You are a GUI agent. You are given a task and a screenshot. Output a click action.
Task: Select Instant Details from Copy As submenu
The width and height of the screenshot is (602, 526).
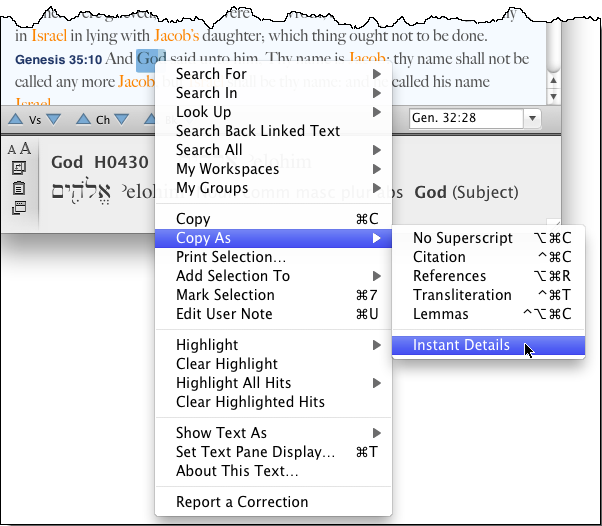point(461,346)
